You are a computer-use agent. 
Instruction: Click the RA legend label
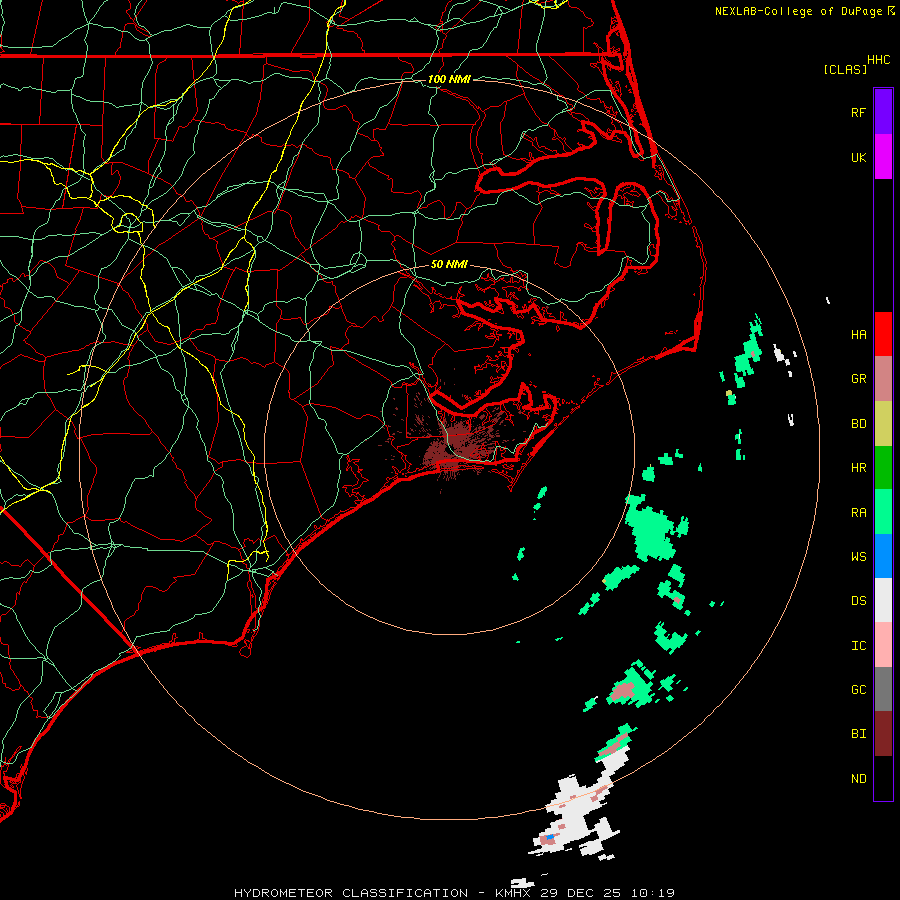(x=859, y=513)
